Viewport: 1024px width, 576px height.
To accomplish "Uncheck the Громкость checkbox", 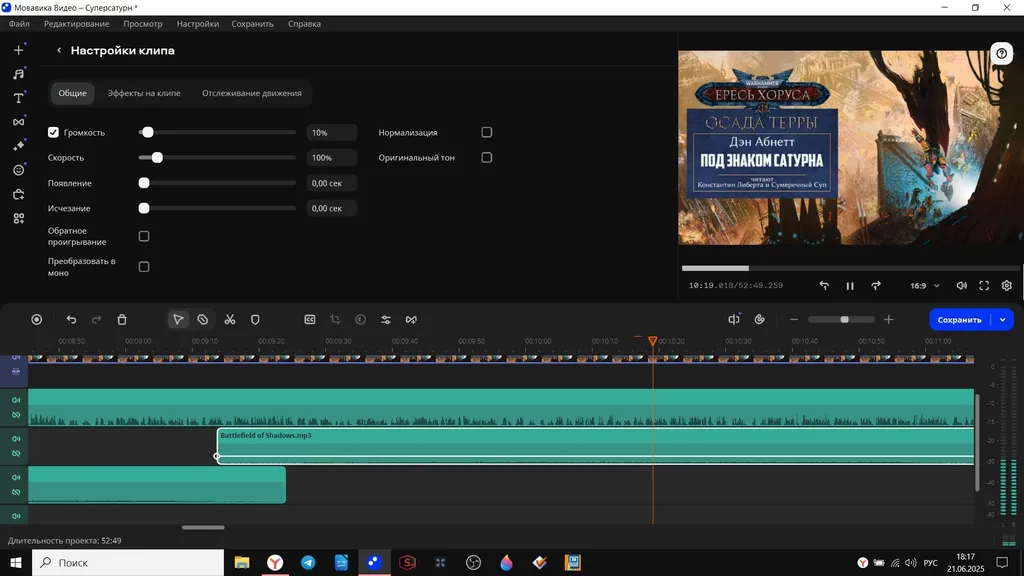I will tap(53, 132).
